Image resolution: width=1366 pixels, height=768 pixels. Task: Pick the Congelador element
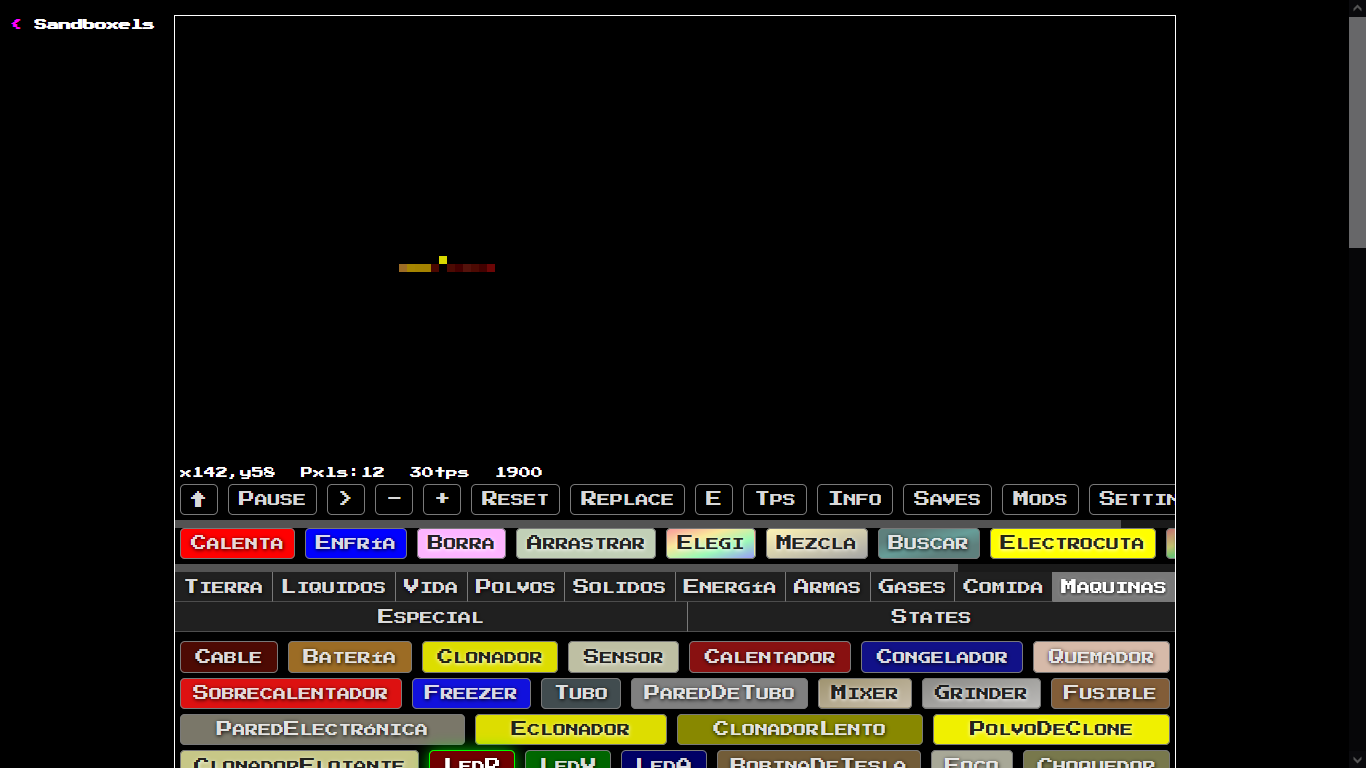pos(942,657)
